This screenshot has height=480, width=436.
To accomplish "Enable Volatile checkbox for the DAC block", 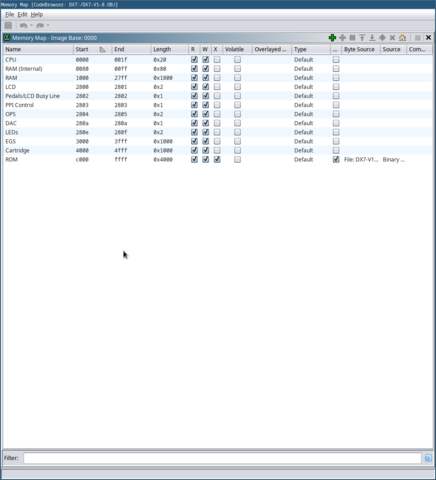I will (x=237, y=123).
